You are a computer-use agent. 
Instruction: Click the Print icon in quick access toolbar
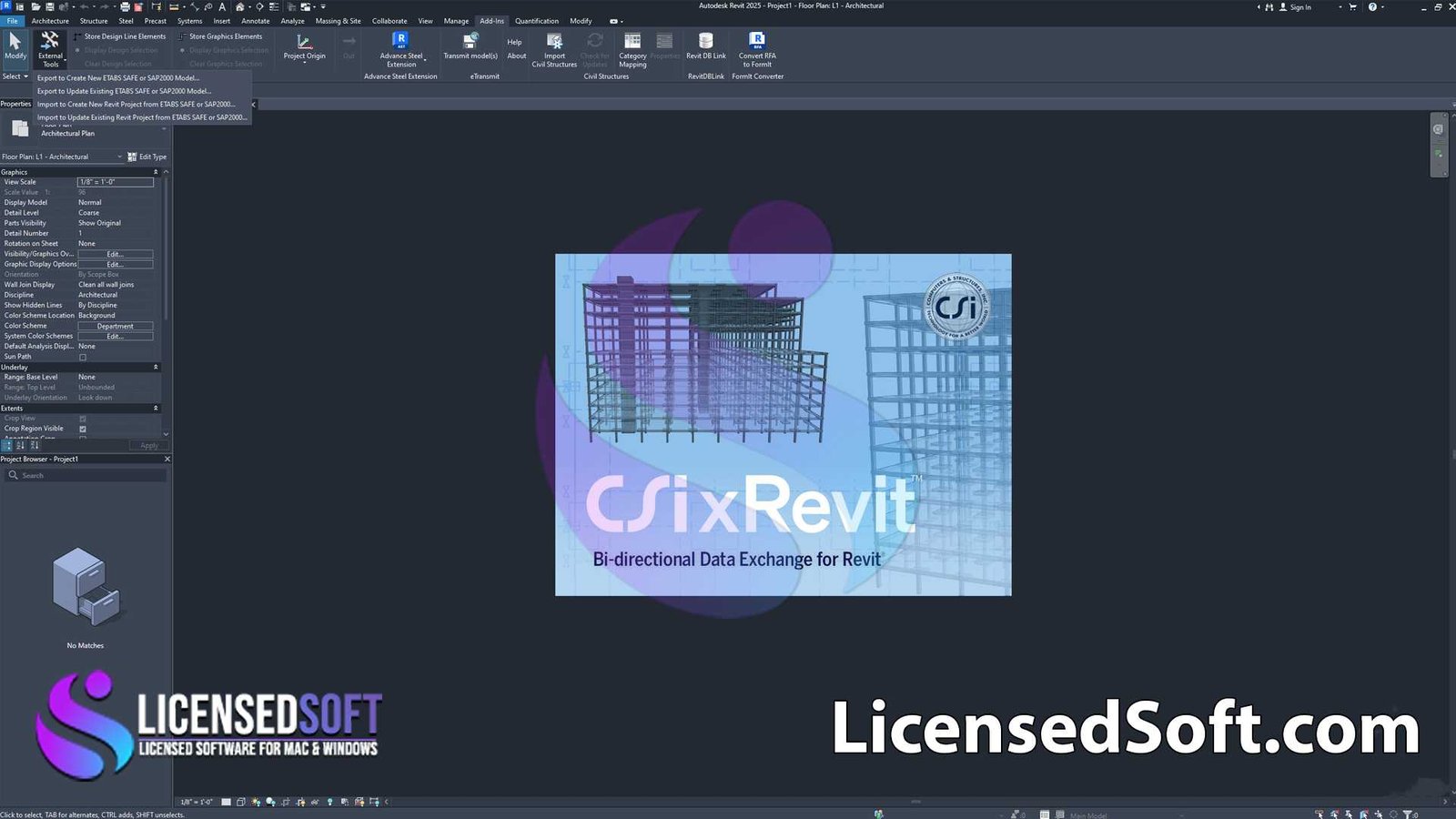[x=126, y=6]
